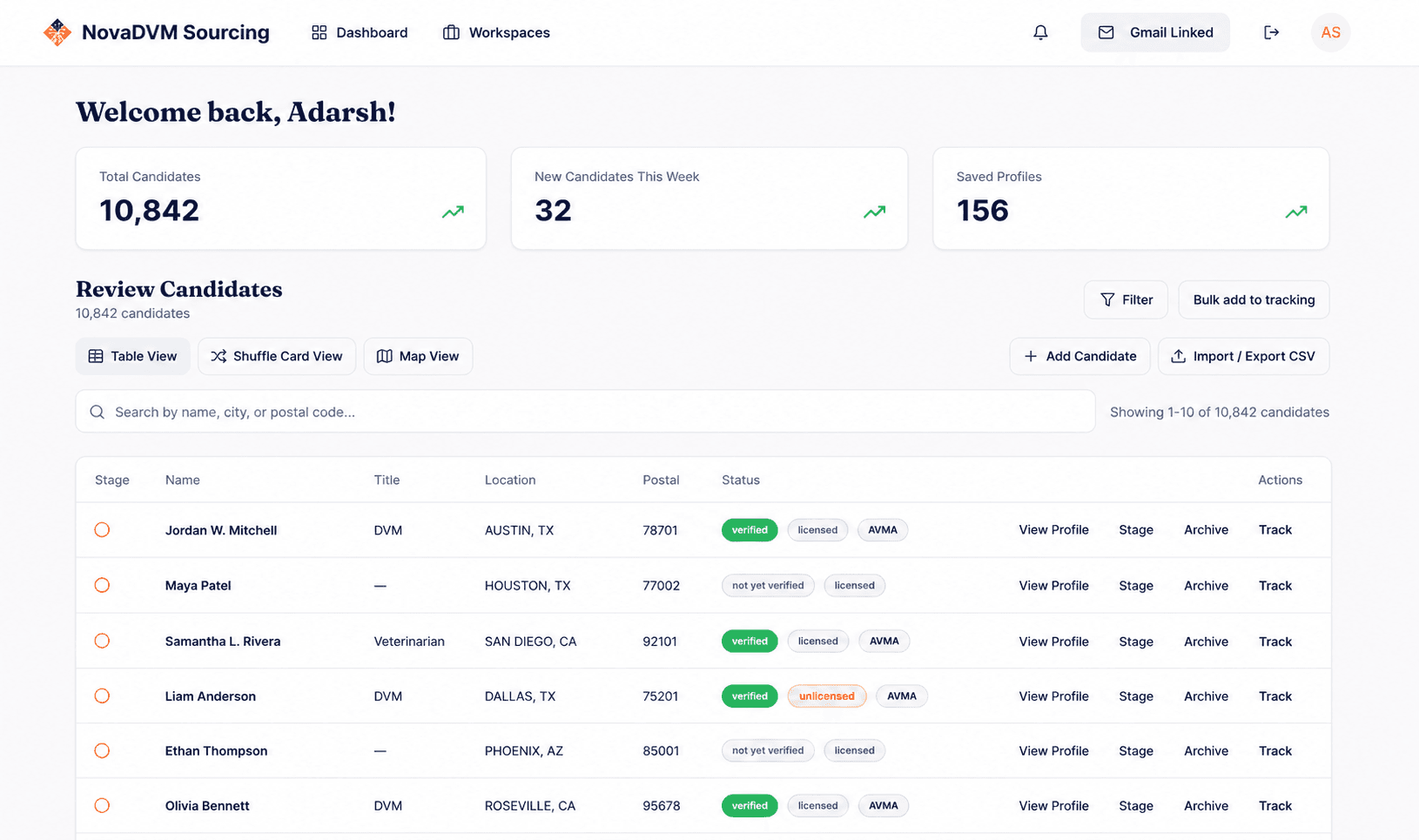The width and height of the screenshot is (1419, 840).
Task: Click the search magnifier icon
Action: click(x=98, y=412)
